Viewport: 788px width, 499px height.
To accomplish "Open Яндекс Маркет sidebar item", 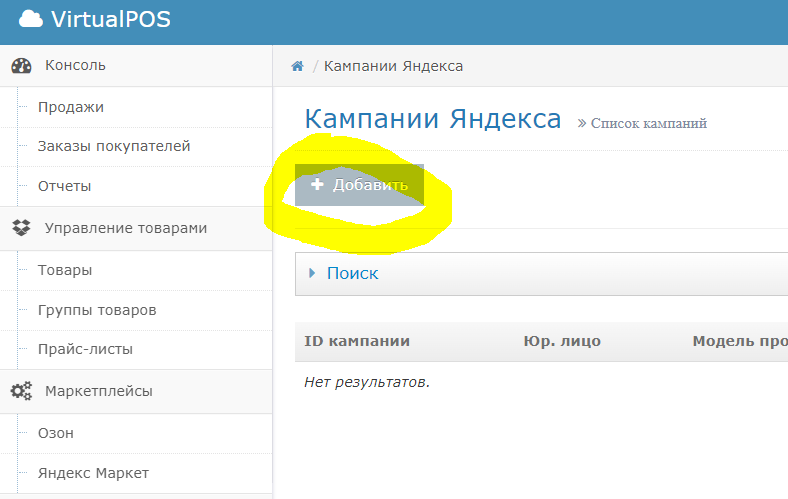I will pyautogui.click(x=93, y=473).
